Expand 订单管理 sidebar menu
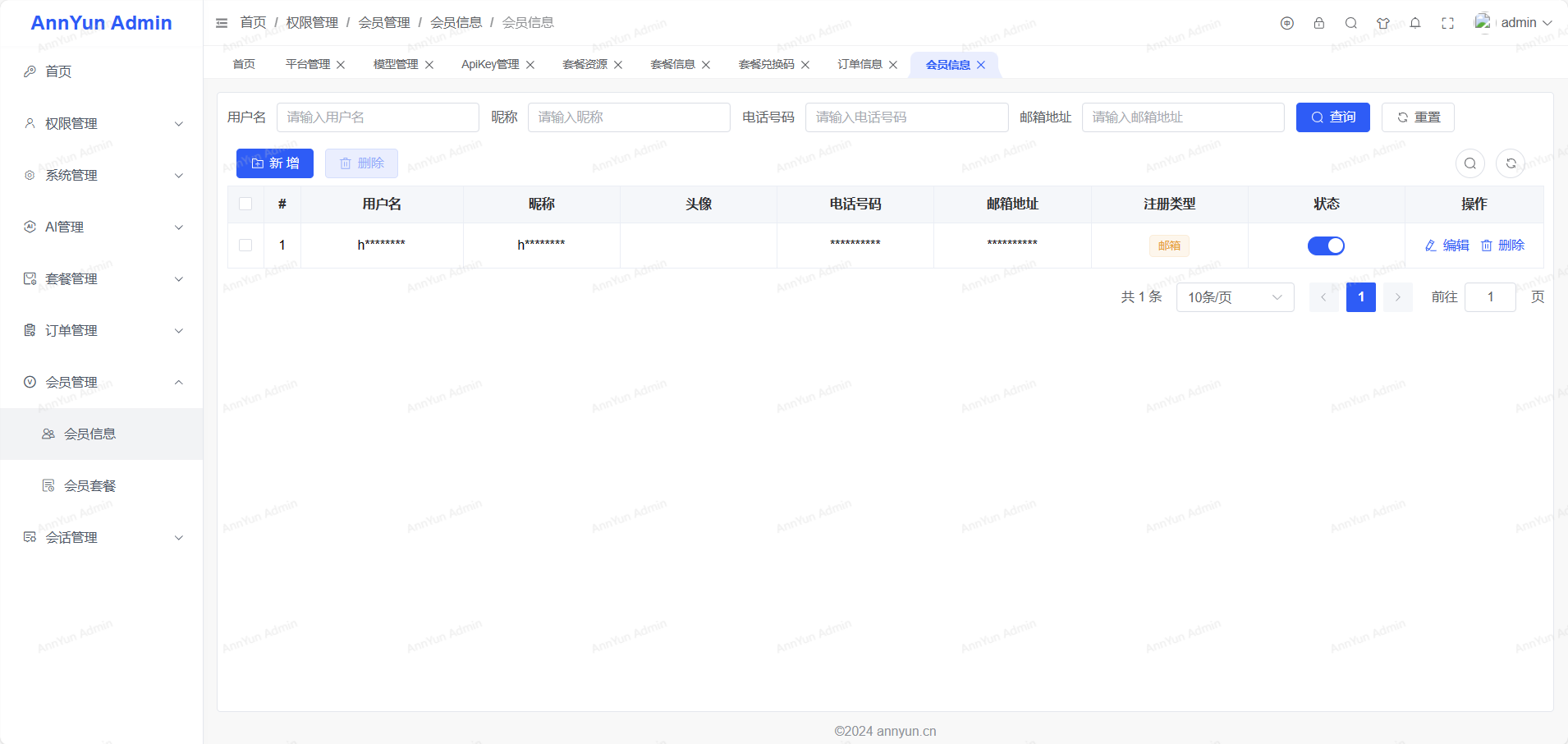The image size is (1568, 744). point(102,330)
